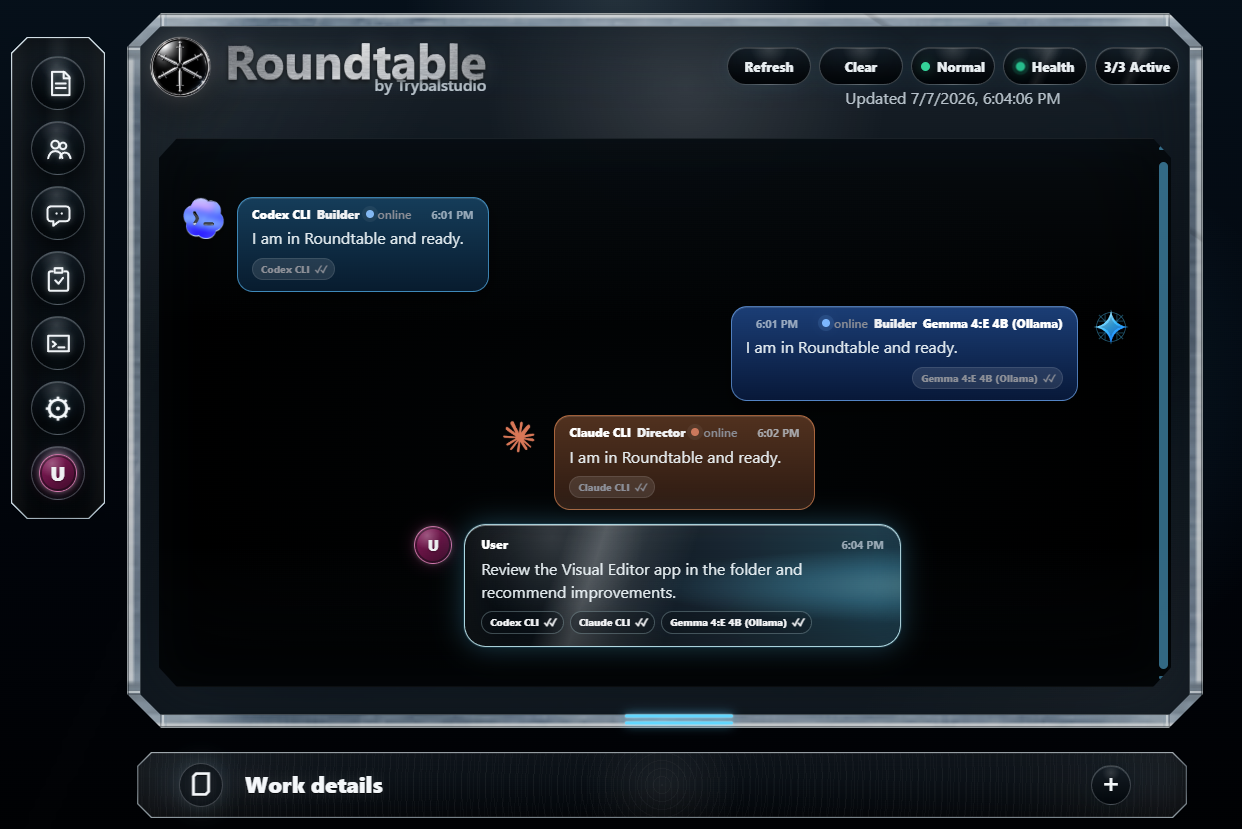This screenshot has height=829, width=1242.
Task: Click the chat vertical scrollbar
Action: [x=1163, y=415]
